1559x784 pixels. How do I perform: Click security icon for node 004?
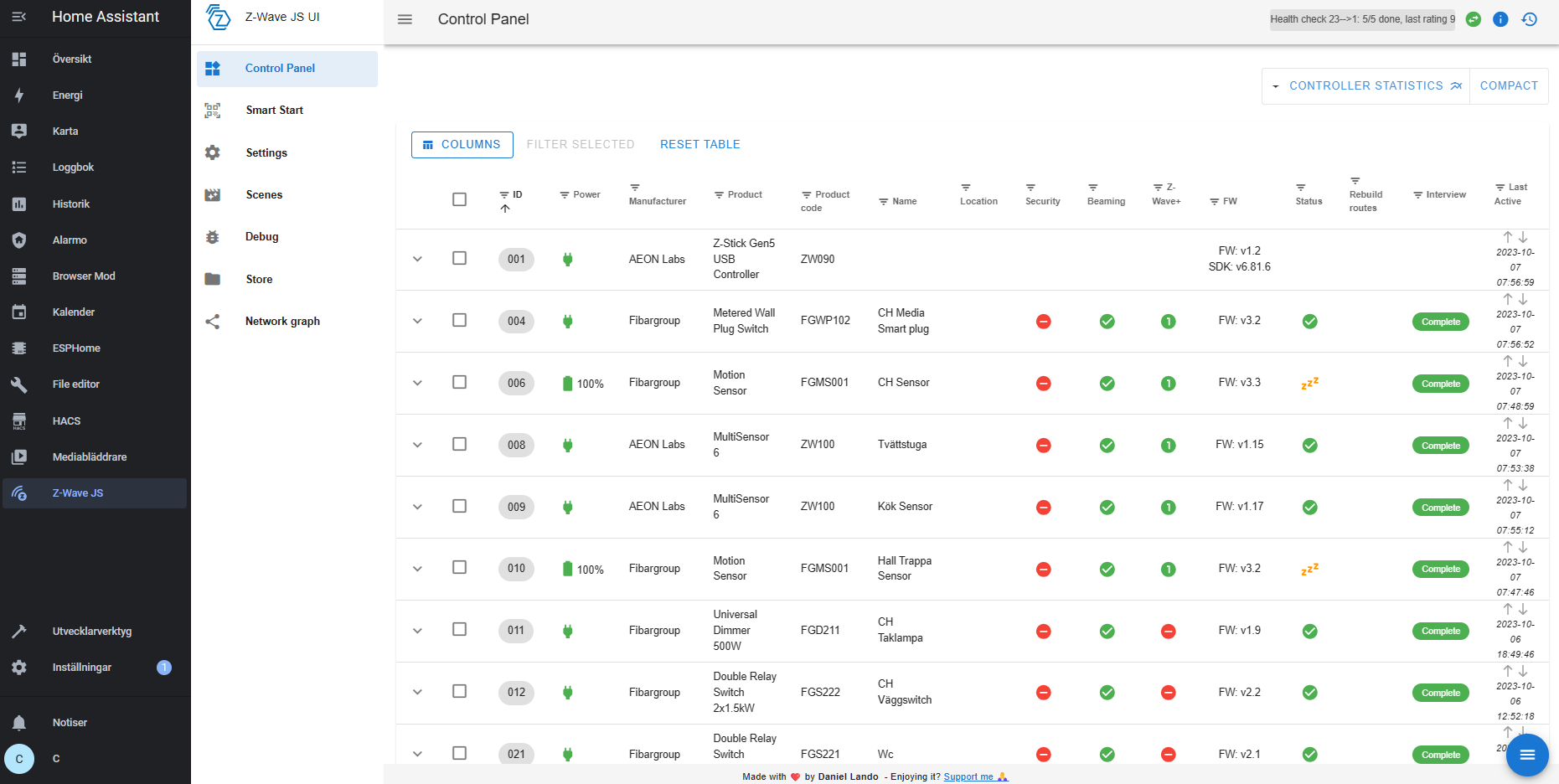click(1043, 322)
